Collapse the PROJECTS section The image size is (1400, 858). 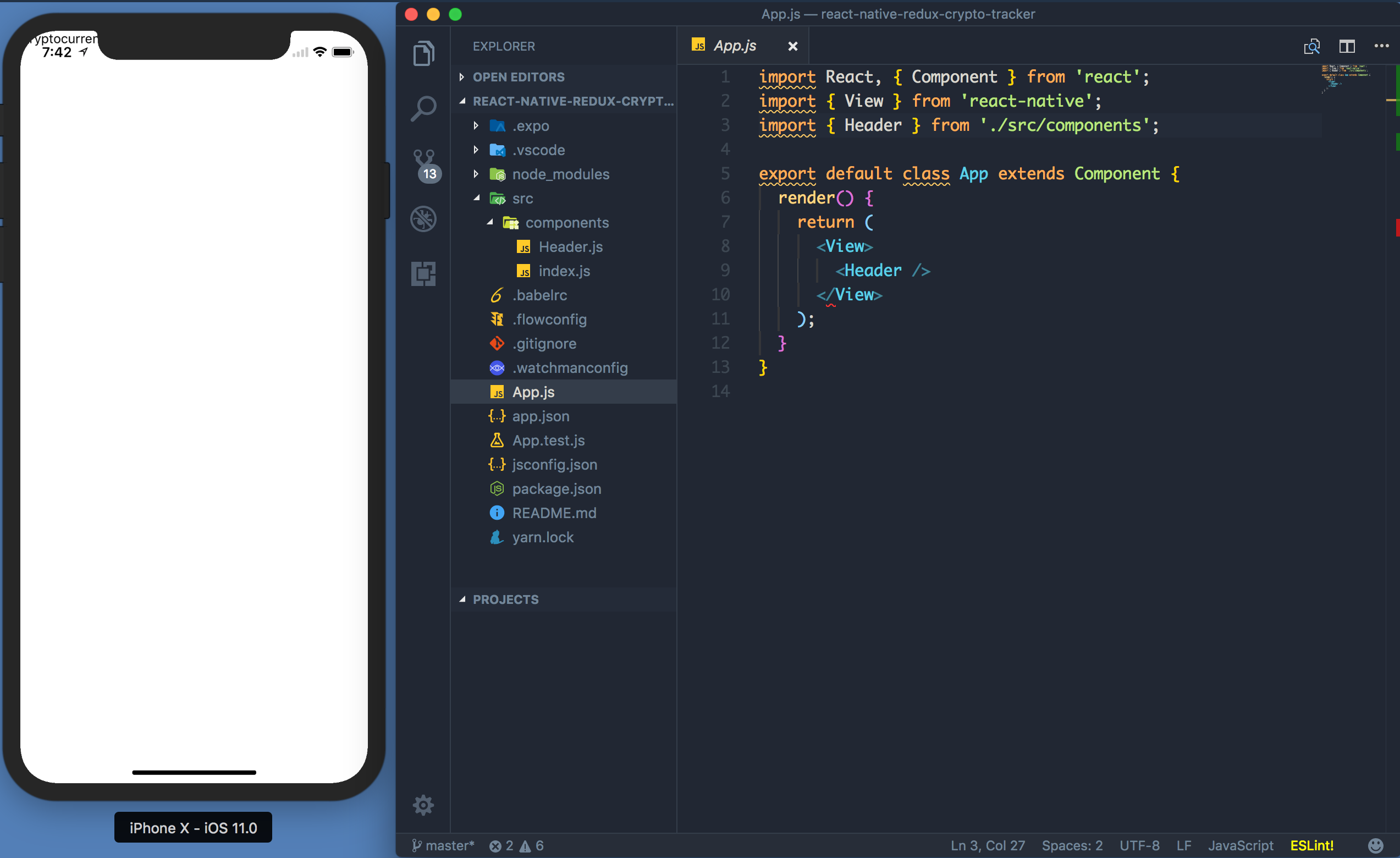pos(463,599)
